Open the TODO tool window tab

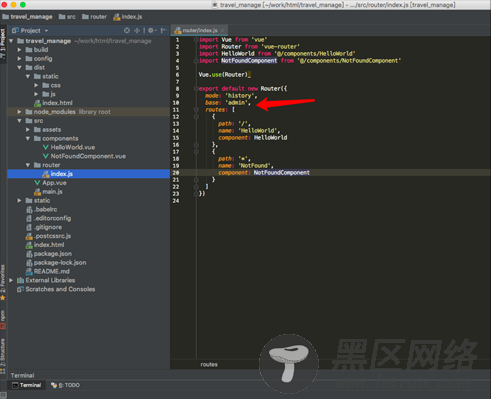(x=66, y=385)
